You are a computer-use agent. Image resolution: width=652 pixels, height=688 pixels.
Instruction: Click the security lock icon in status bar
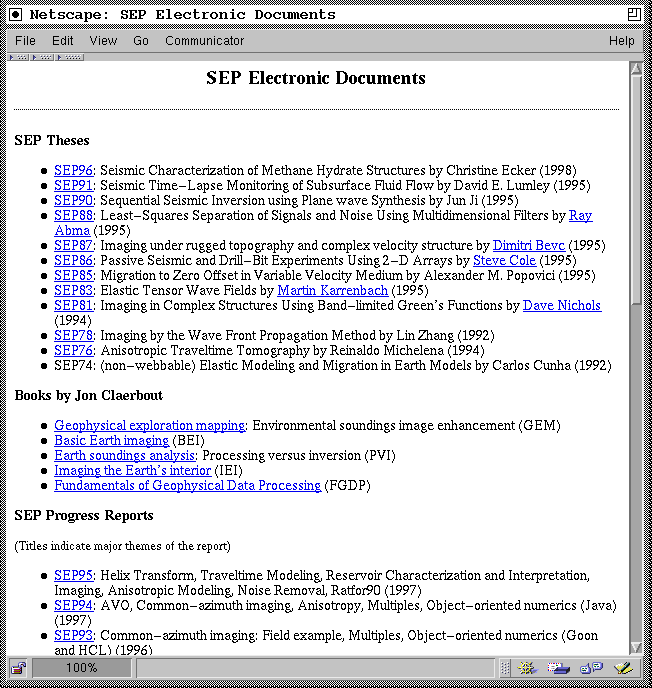[x=18, y=668]
